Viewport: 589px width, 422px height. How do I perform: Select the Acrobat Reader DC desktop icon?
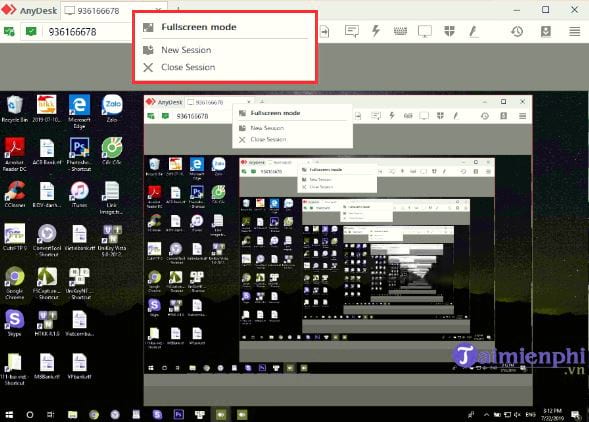[15, 154]
